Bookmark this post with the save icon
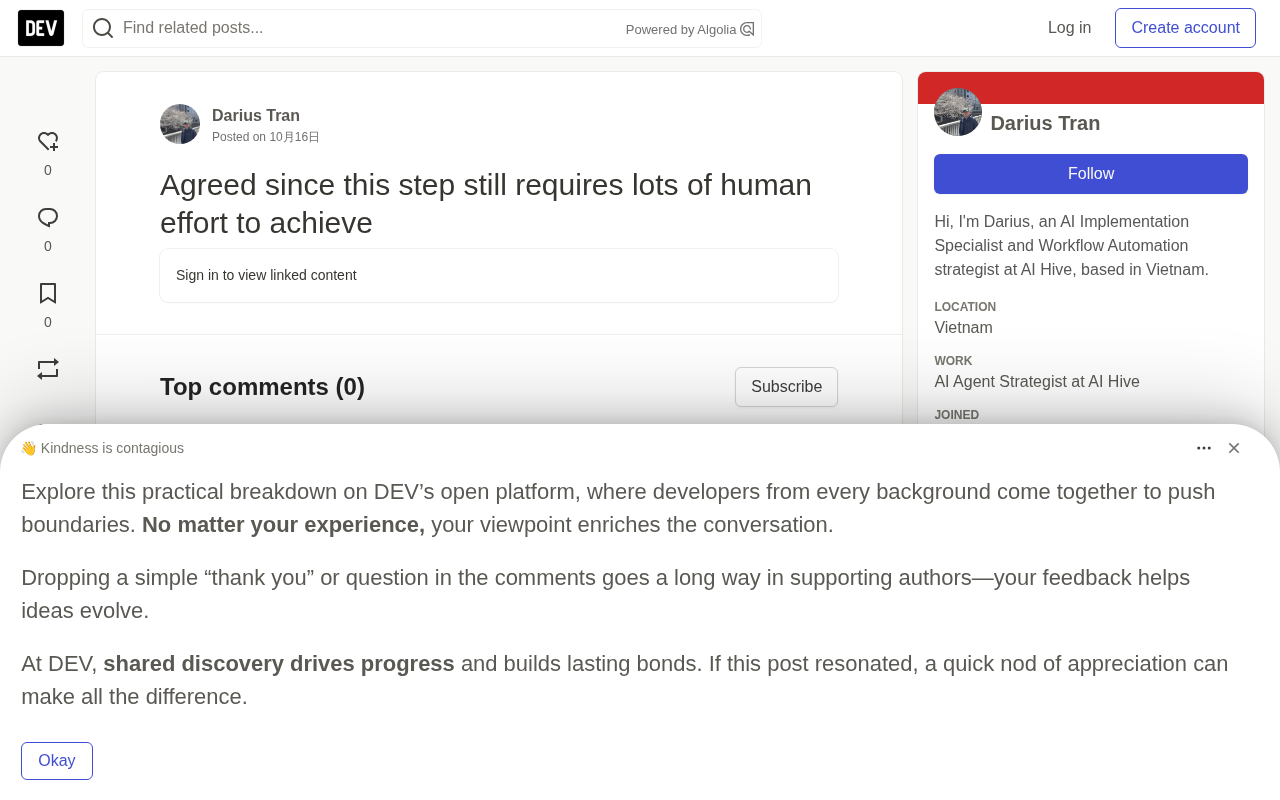This screenshot has height=800, width=1280. (x=48, y=294)
